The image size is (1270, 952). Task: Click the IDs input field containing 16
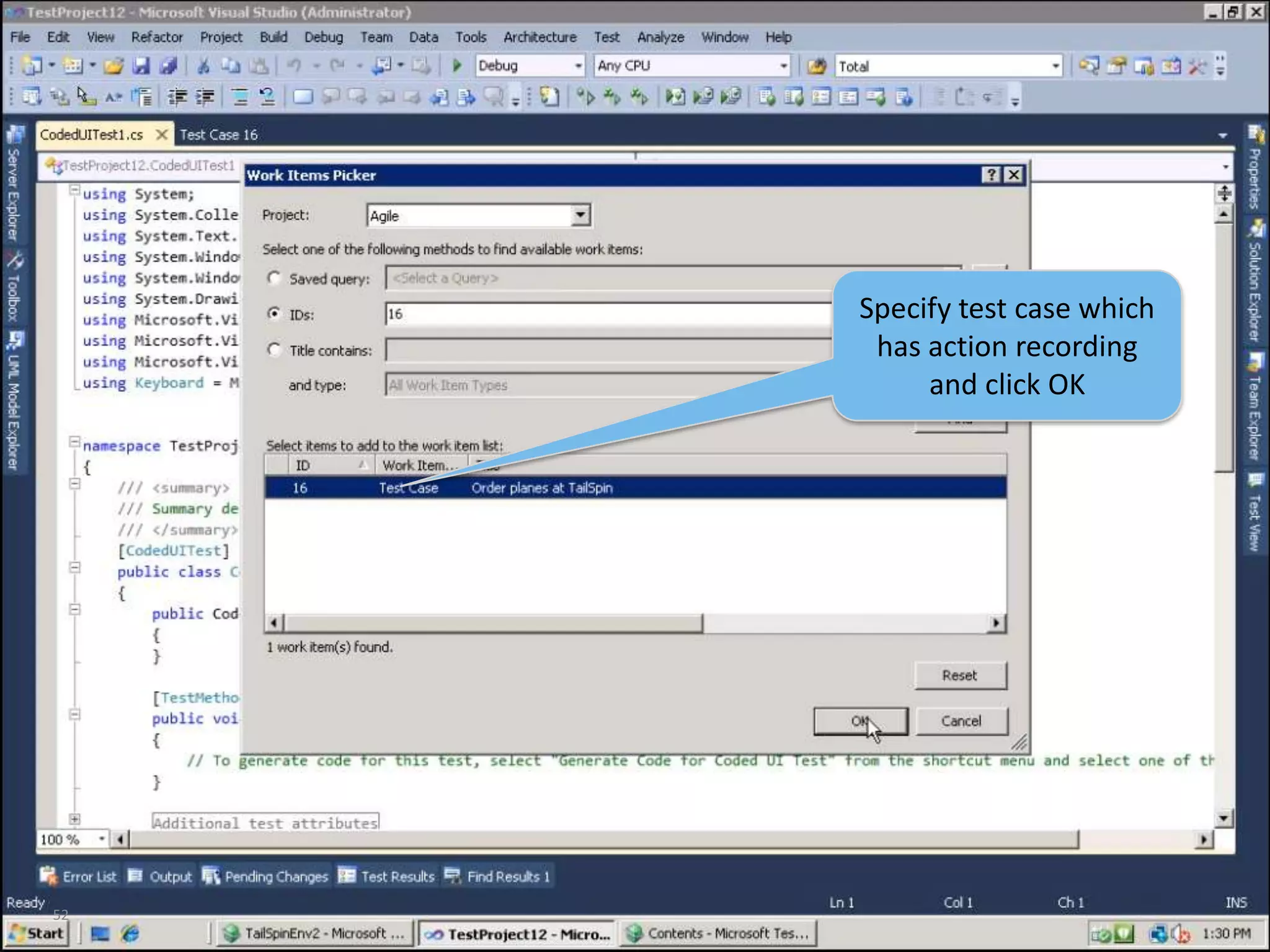(608, 314)
